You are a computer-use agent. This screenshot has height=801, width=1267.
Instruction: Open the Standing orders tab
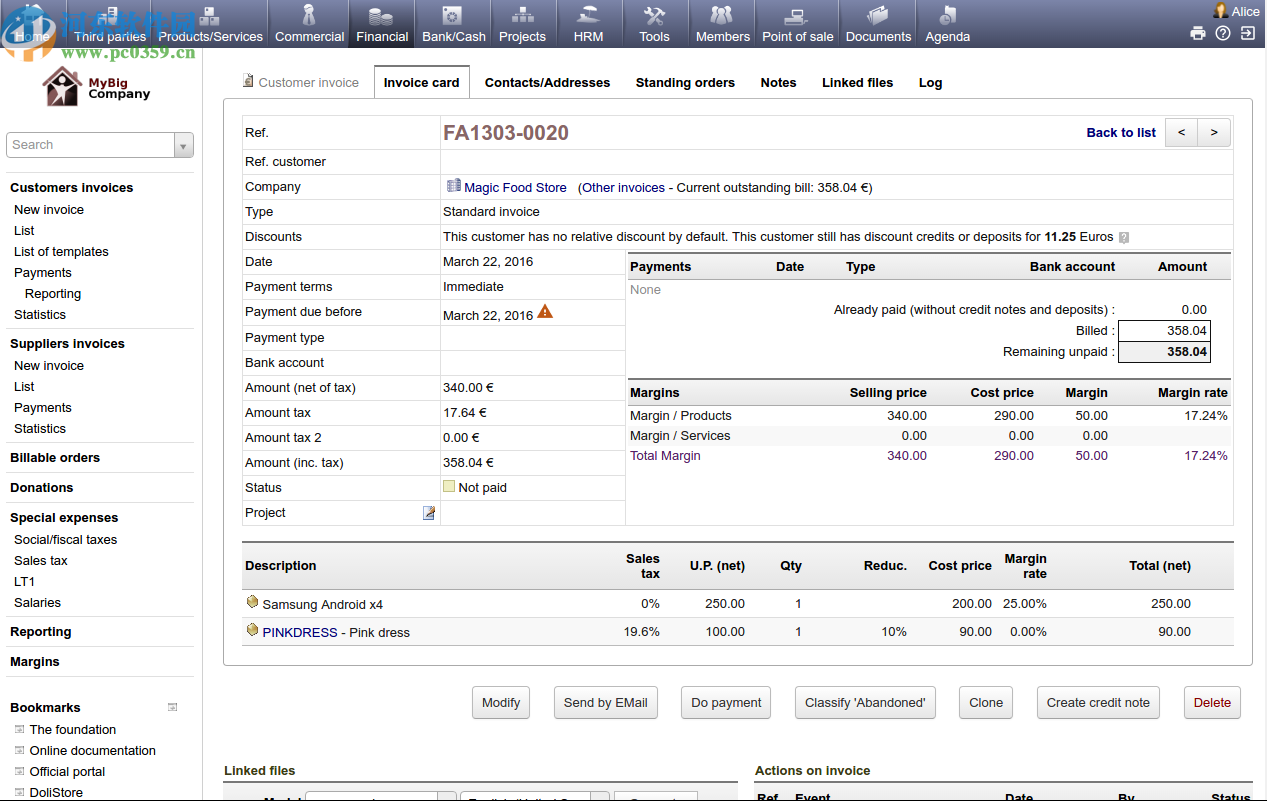(x=685, y=83)
